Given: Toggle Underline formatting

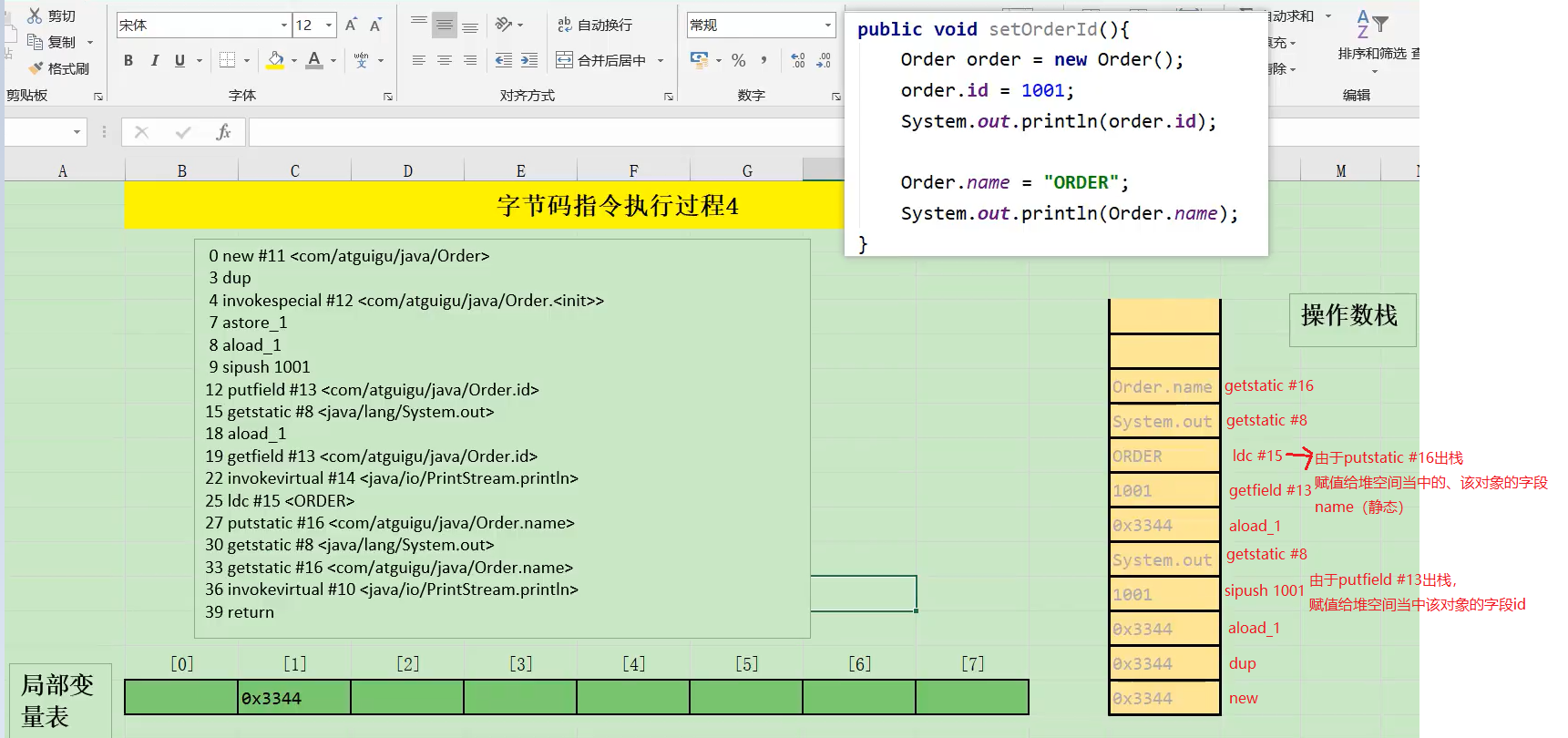Looking at the screenshot, I should pos(179,60).
